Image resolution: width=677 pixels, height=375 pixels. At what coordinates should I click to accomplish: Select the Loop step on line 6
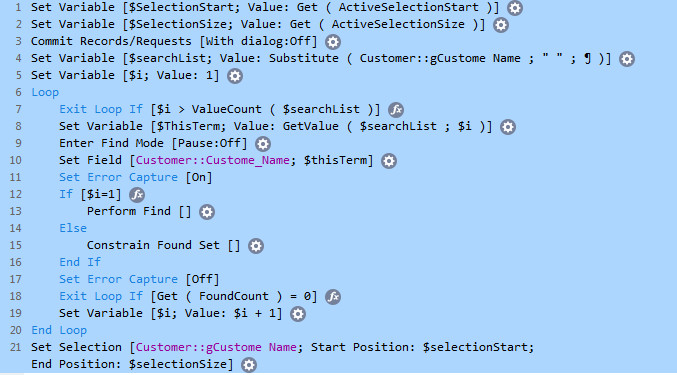click(x=45, y=92)
